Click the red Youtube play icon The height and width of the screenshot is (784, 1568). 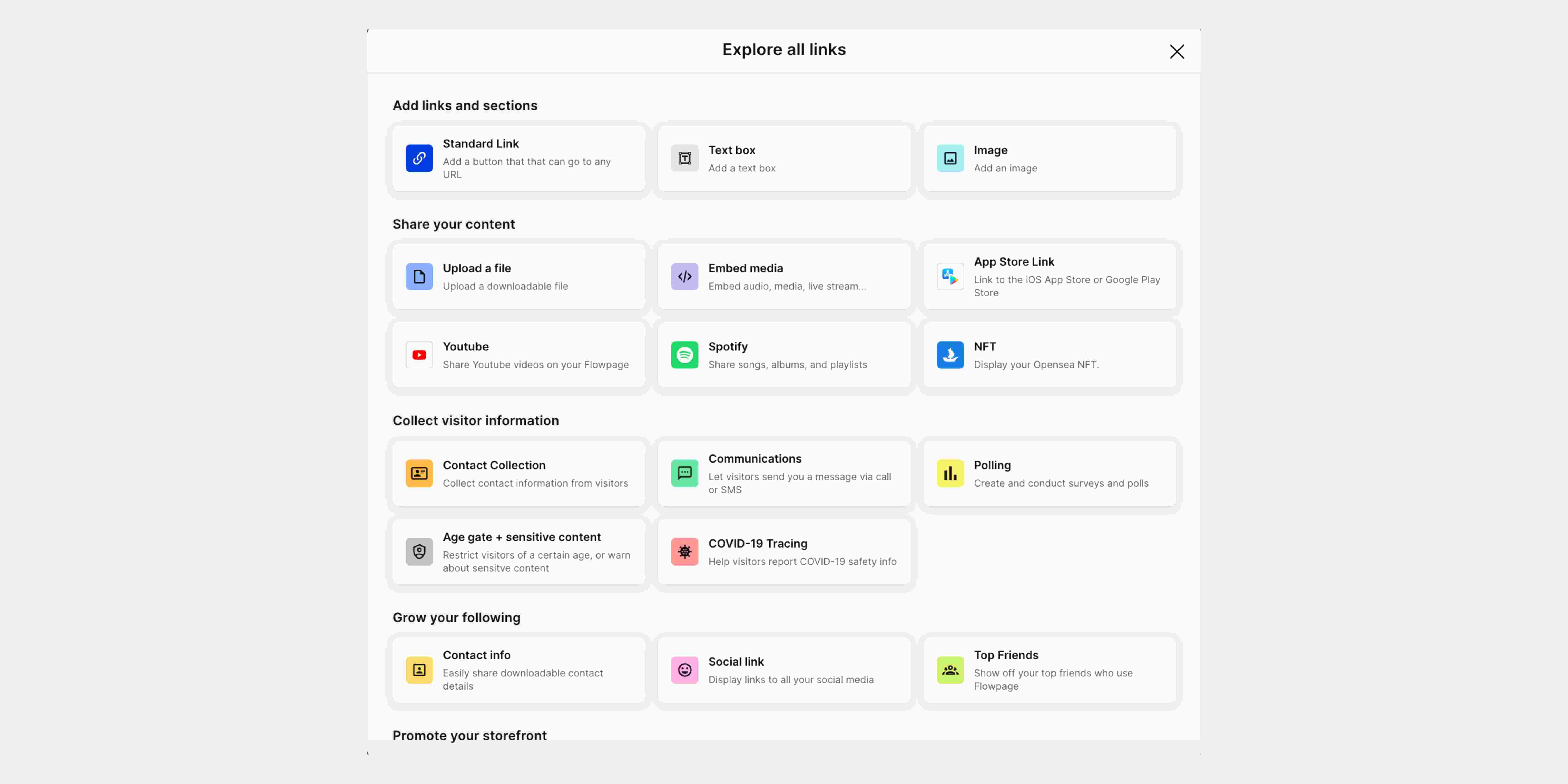click(x=419, y=355)
